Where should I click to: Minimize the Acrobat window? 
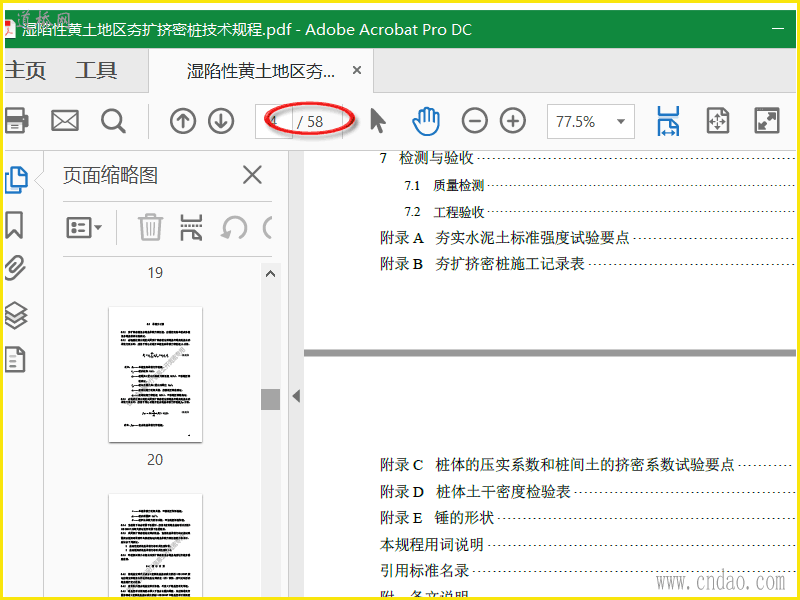(x=778, y=29)
